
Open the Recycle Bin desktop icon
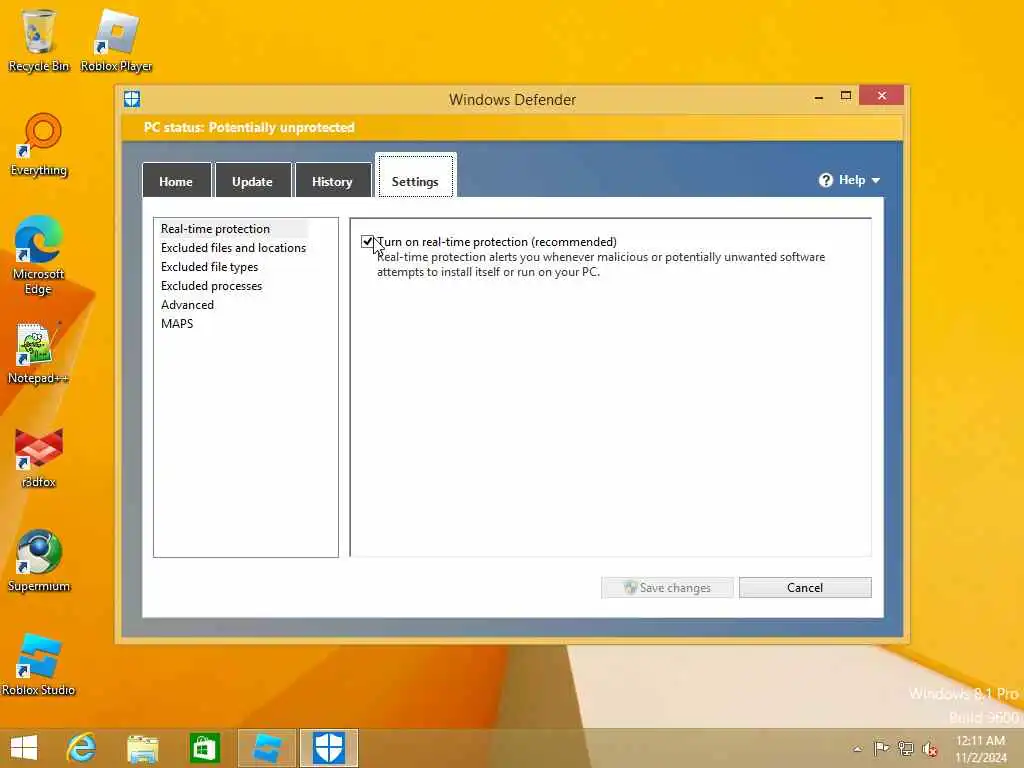tap(39, 40)
